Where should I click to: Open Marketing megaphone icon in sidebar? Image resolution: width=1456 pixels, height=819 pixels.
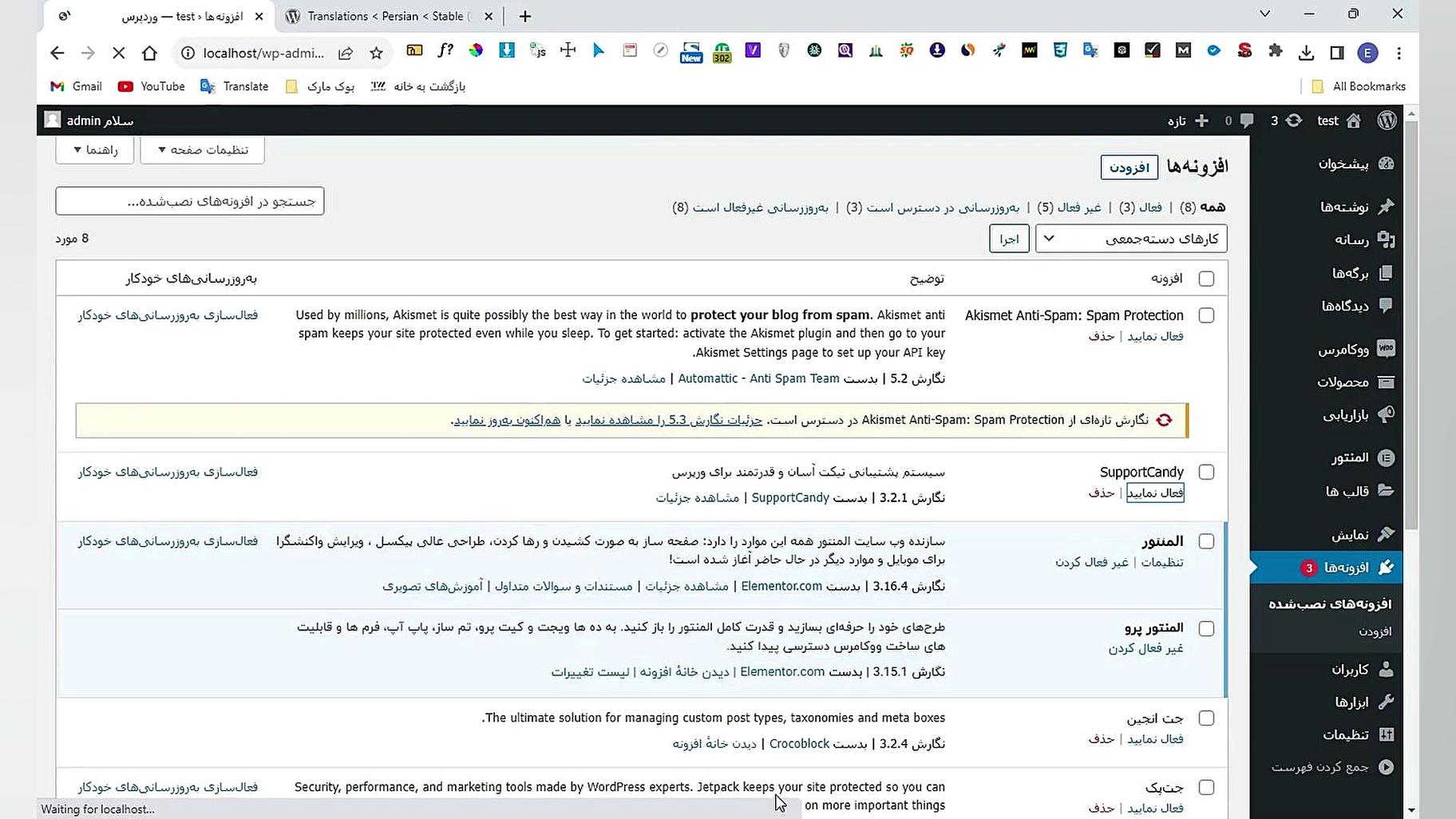1387,414
